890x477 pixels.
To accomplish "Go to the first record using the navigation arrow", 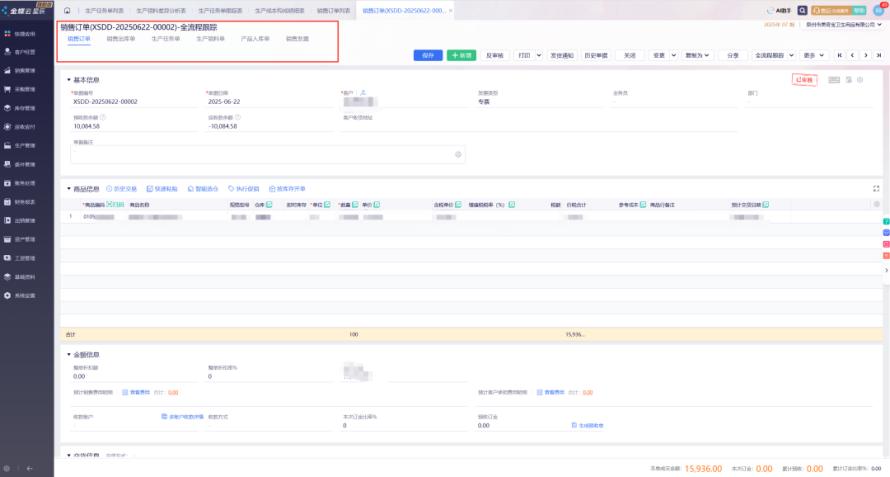I will click(839, 56).
